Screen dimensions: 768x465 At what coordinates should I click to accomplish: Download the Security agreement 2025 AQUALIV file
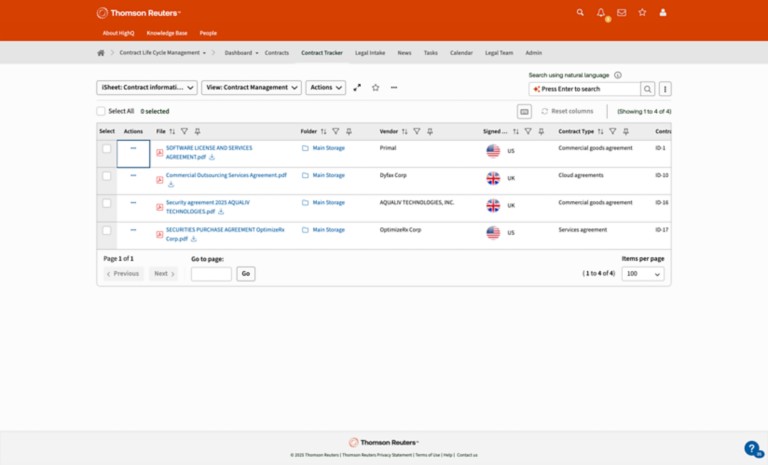(x=221, y=212)
